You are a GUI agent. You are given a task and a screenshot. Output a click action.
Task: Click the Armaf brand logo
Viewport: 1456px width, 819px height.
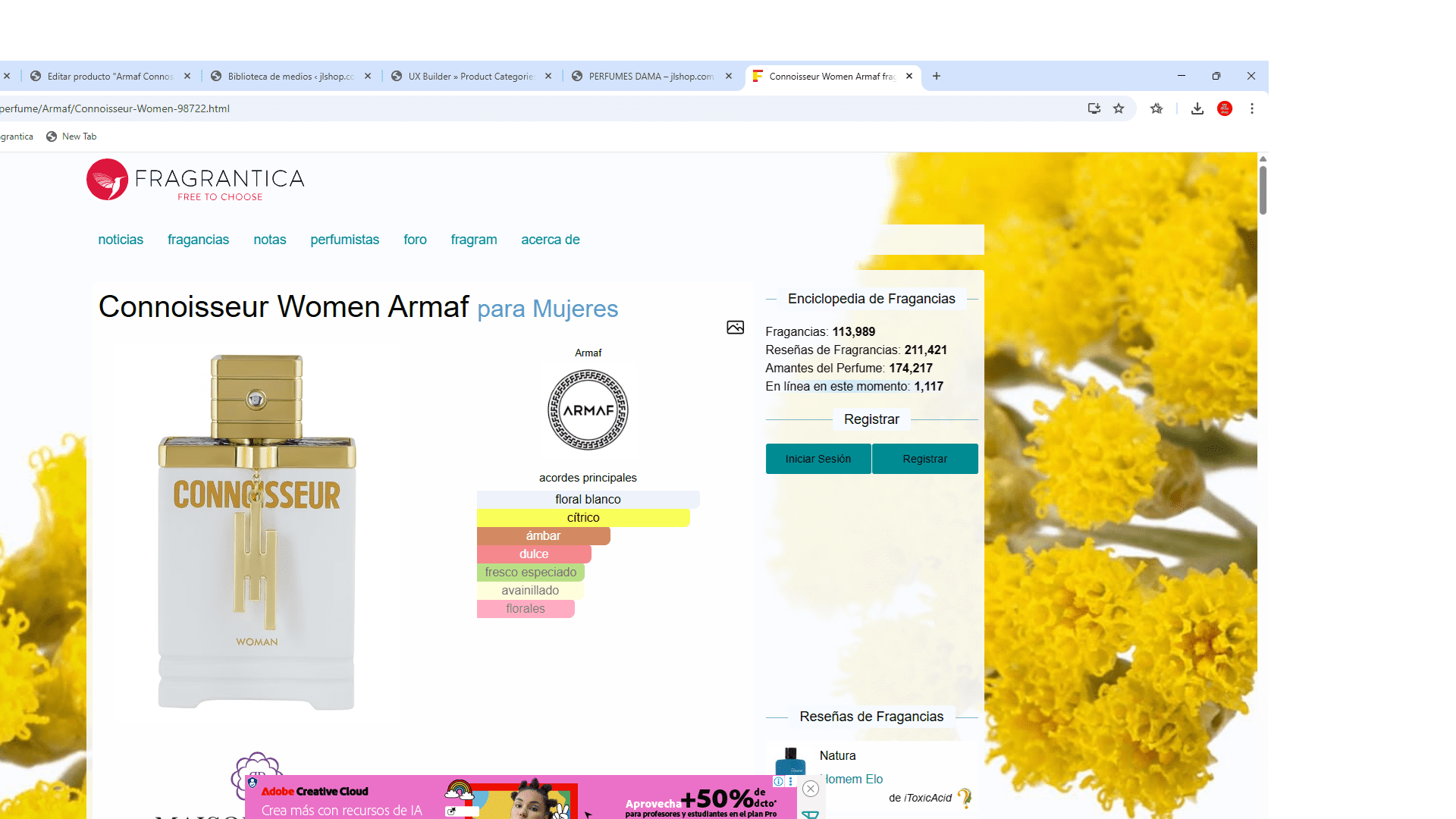pos(588,410)
